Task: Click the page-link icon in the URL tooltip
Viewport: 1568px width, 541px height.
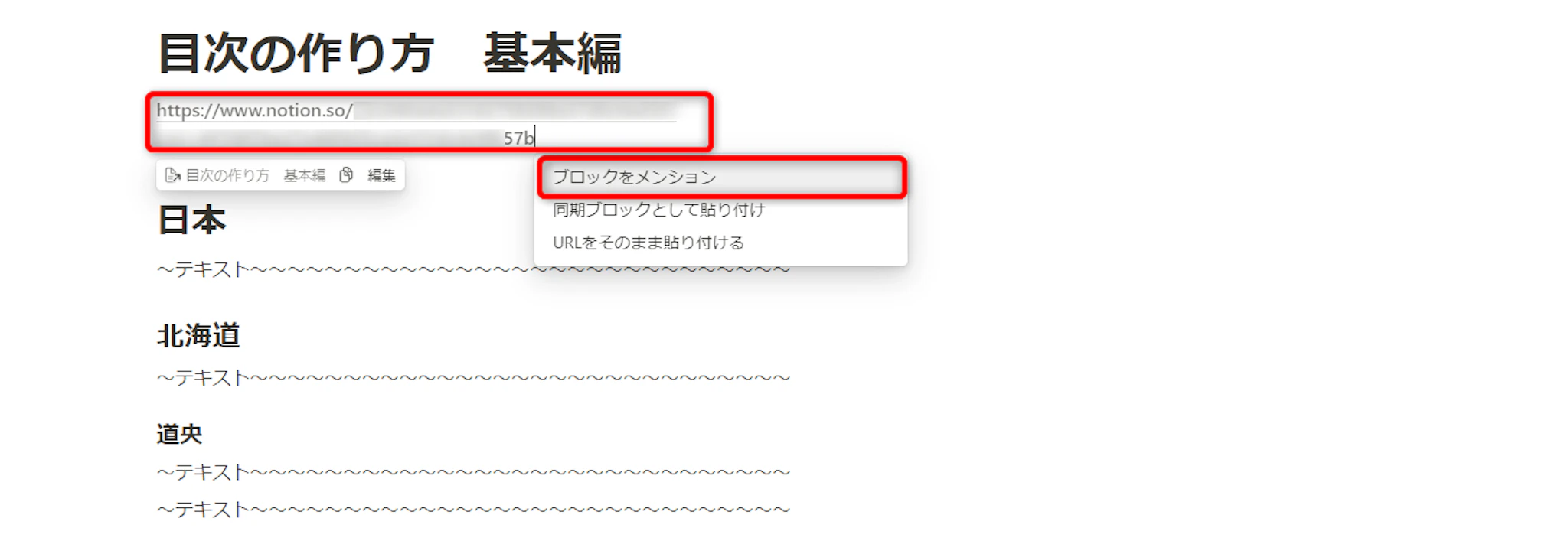Action: pyautogui.click(x=172, y=175)
